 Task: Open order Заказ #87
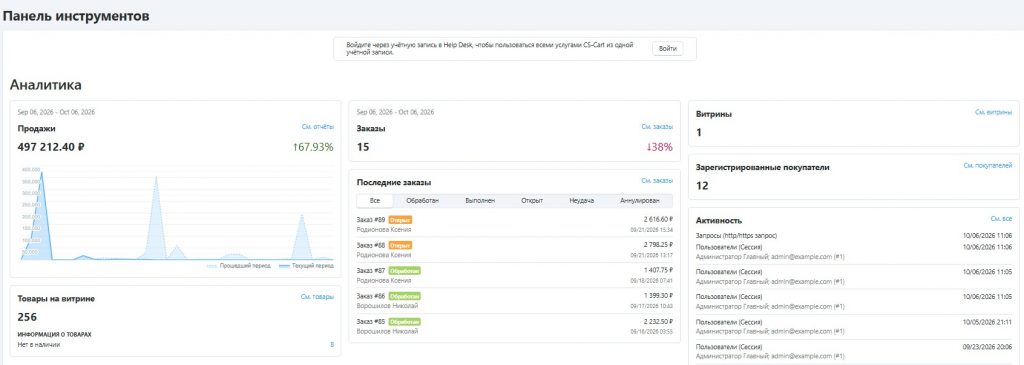(x=371, y=270)
